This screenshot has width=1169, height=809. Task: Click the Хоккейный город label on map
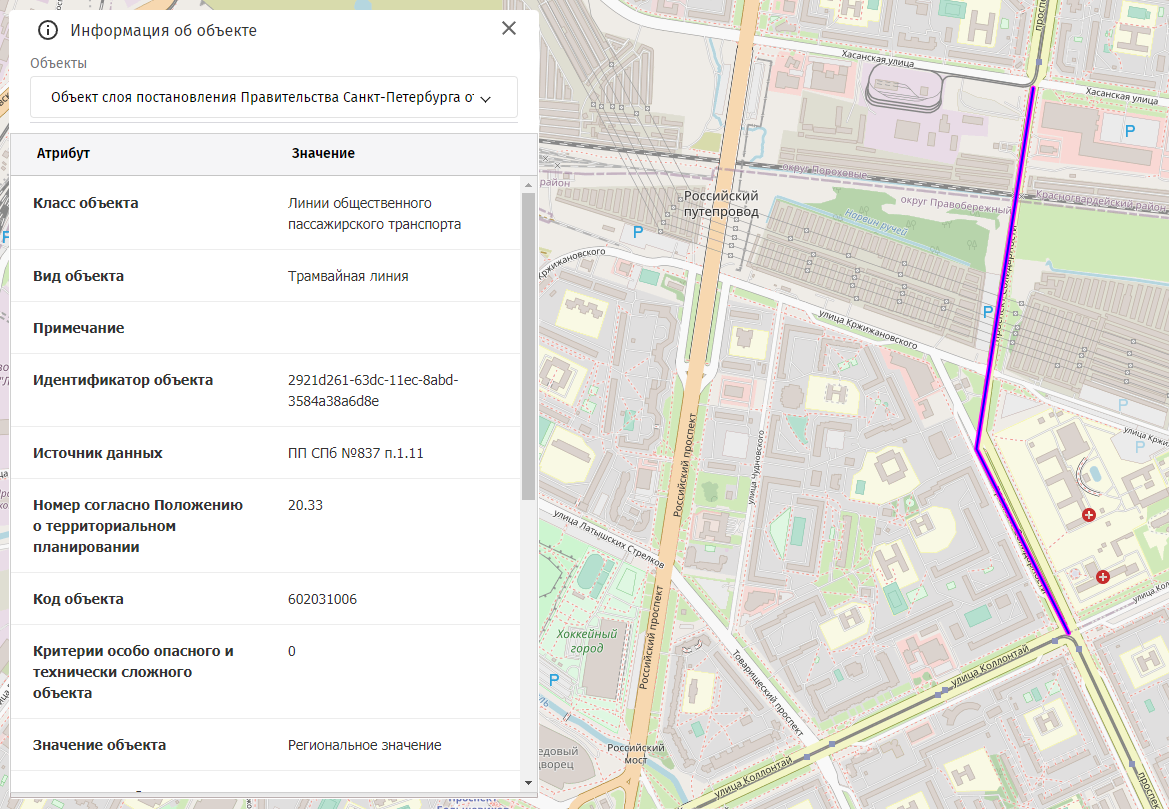[586, 641]
